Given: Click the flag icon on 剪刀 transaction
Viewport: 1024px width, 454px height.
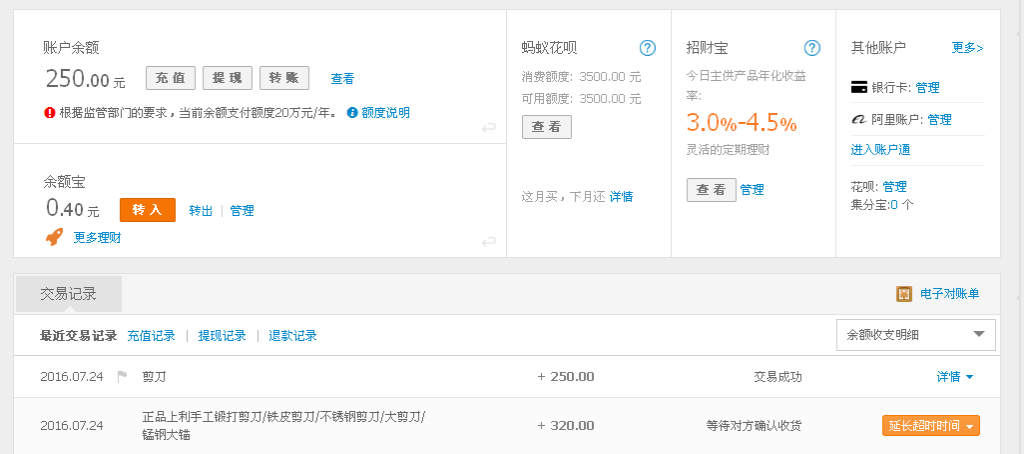Looking at the screenshot, I should point(122,377).
